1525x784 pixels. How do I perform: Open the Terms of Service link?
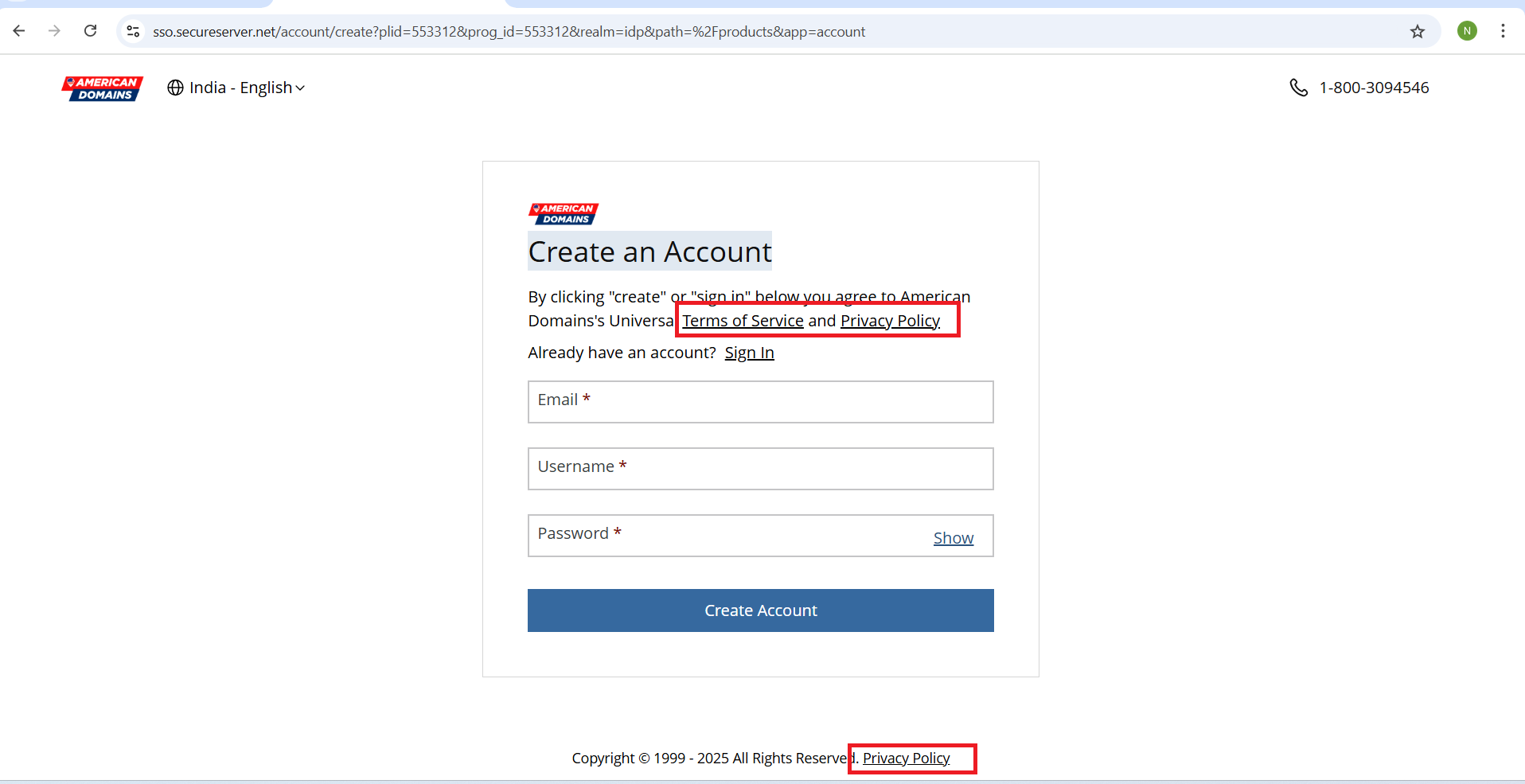[x=743, y=321]
